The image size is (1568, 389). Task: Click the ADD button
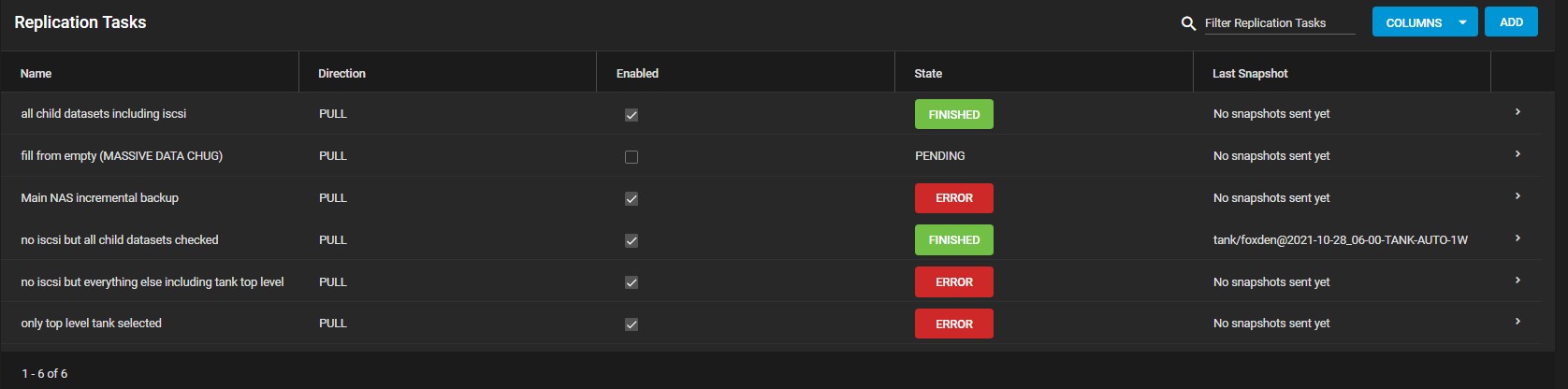1511,22
